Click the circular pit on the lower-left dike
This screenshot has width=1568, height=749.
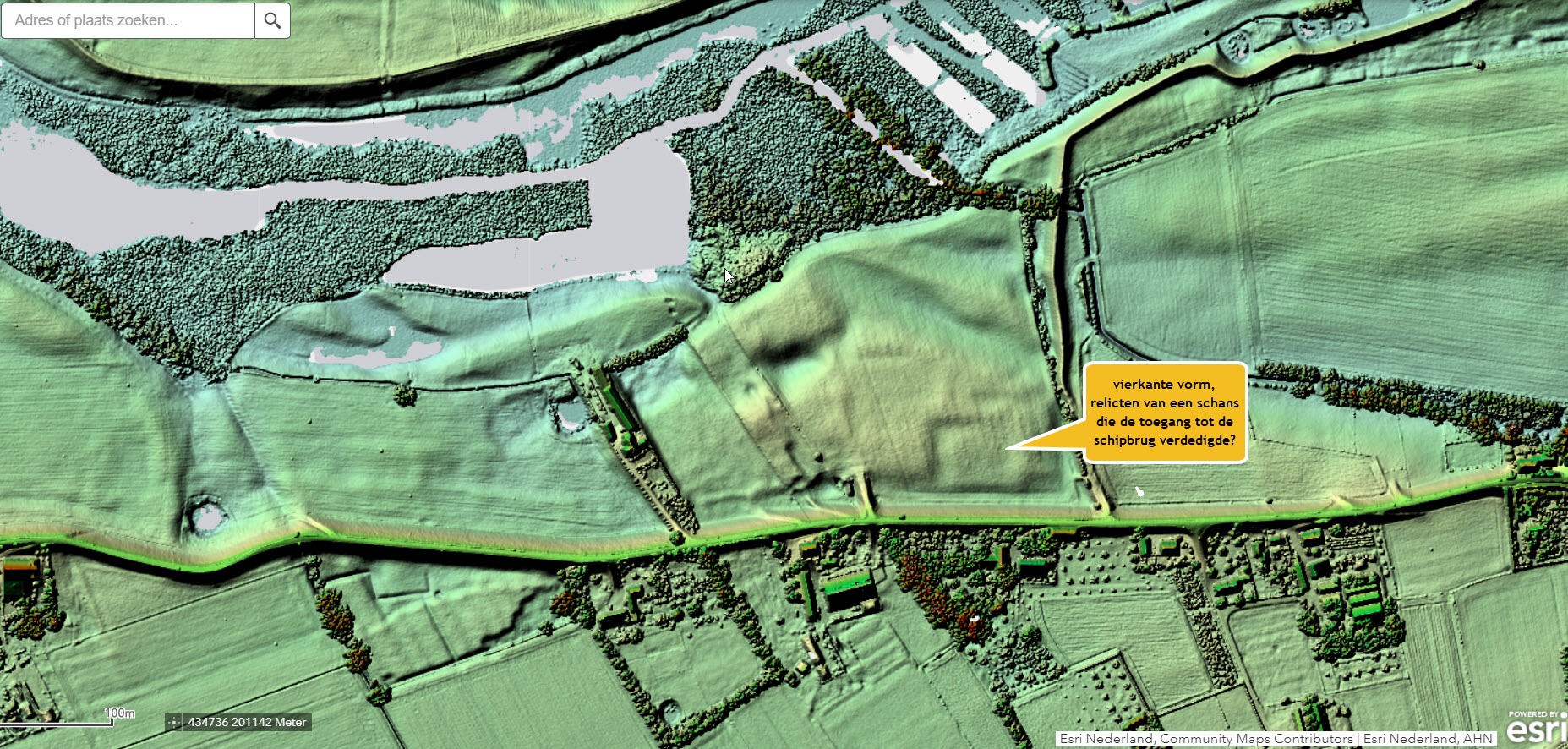point(205,515)
